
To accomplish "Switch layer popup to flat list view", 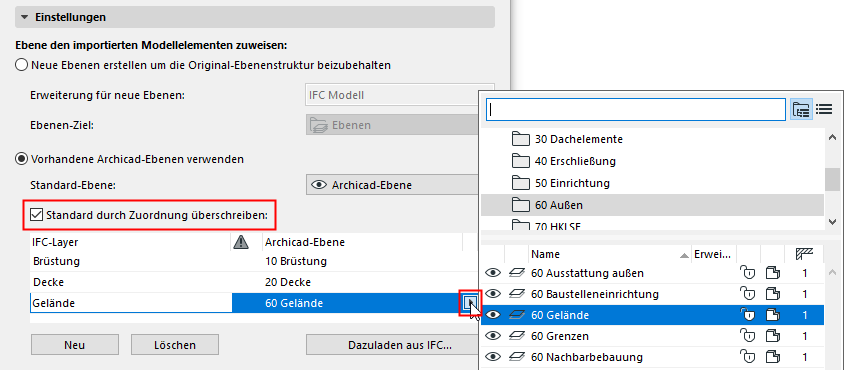I will 824,109.
